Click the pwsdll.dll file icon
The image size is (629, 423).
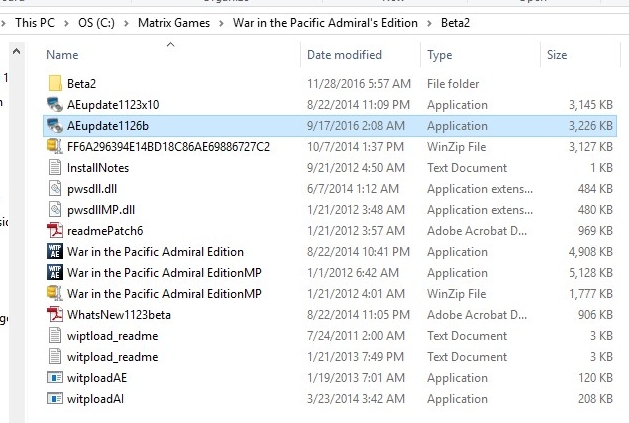click(55, 189)
